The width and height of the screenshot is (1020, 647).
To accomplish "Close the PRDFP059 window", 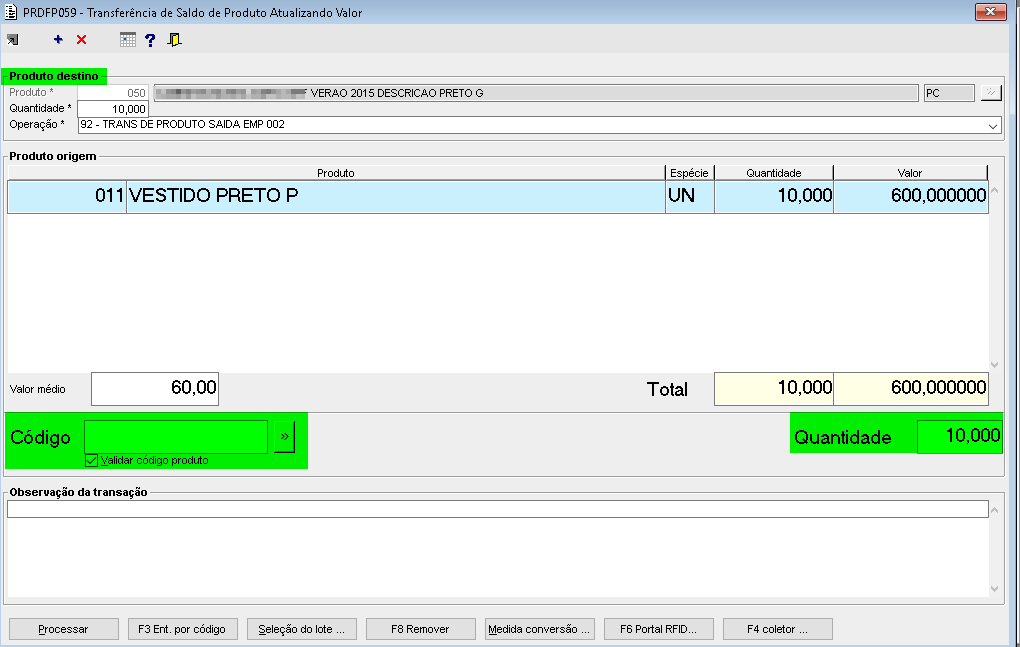I will pos(991,12).
